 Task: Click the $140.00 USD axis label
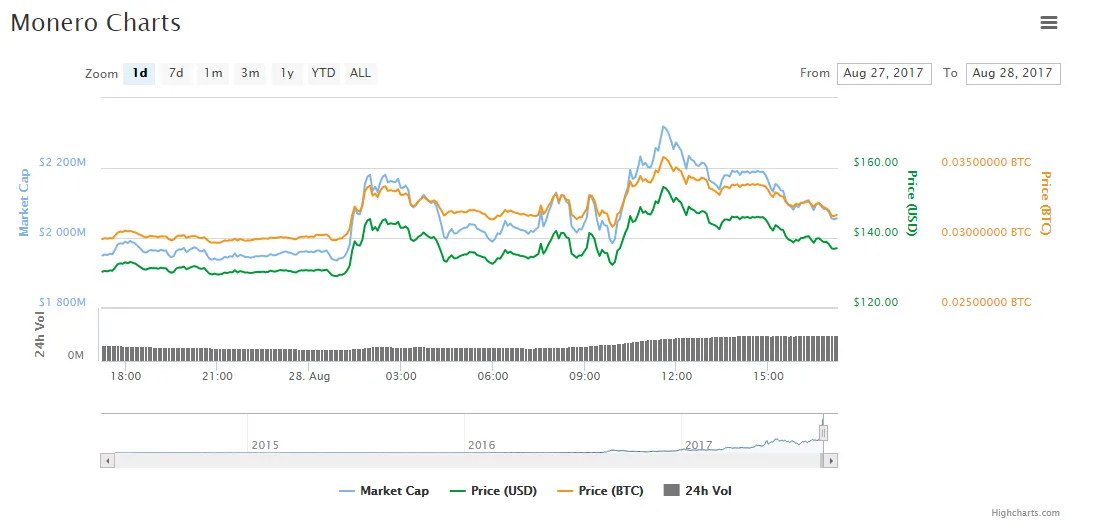[x=876, y=232]
